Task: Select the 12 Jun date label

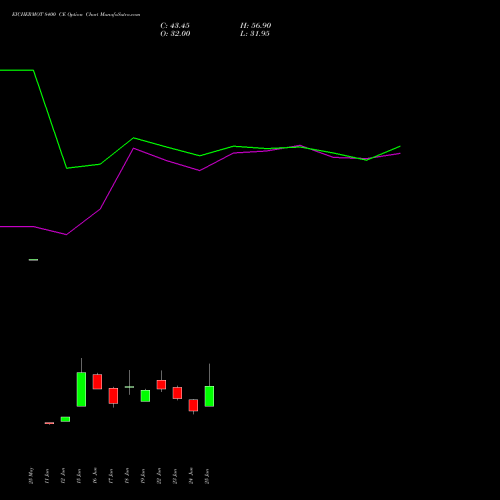Action: (64, 476)
